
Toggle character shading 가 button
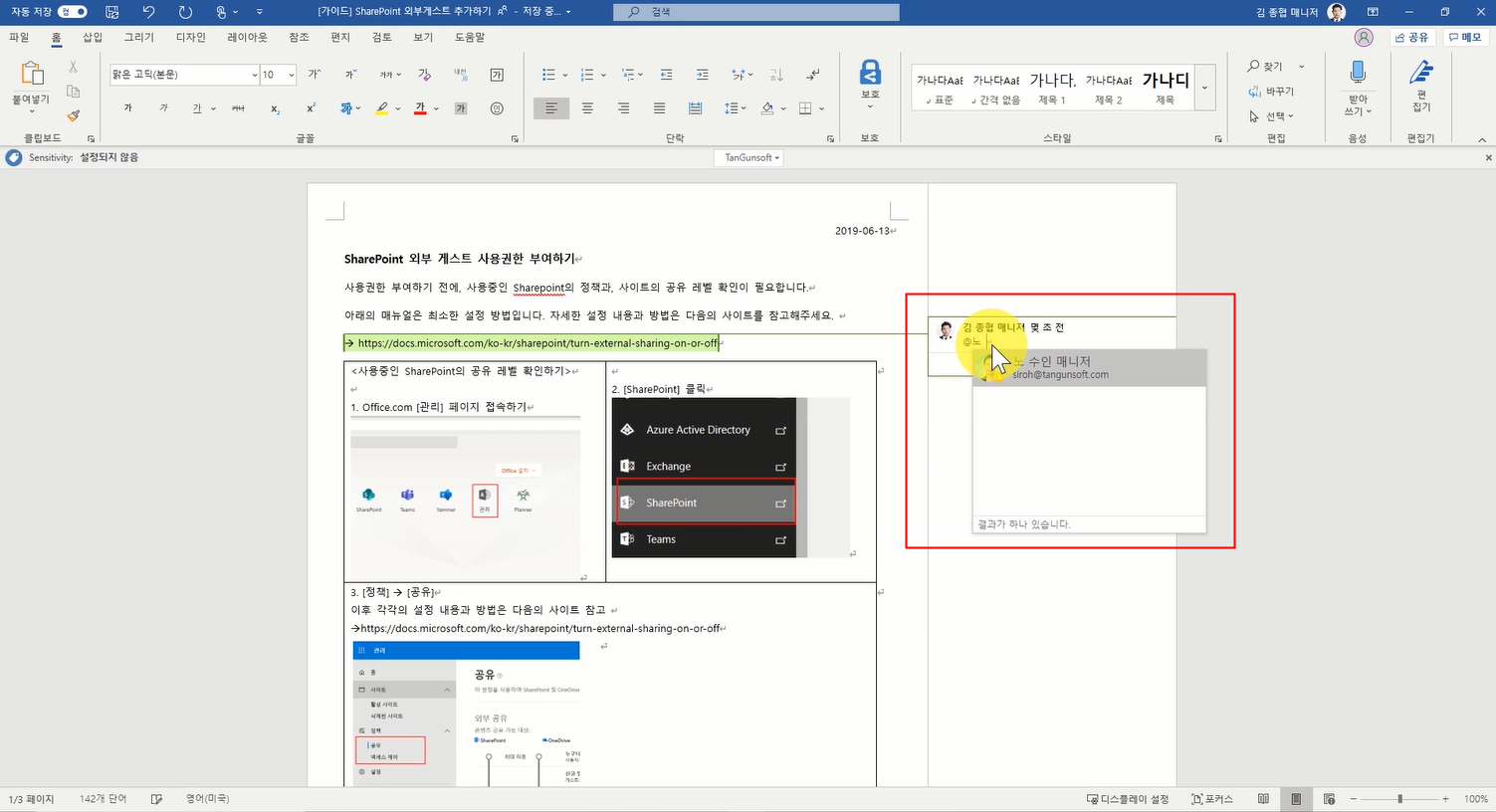[461, 108]
